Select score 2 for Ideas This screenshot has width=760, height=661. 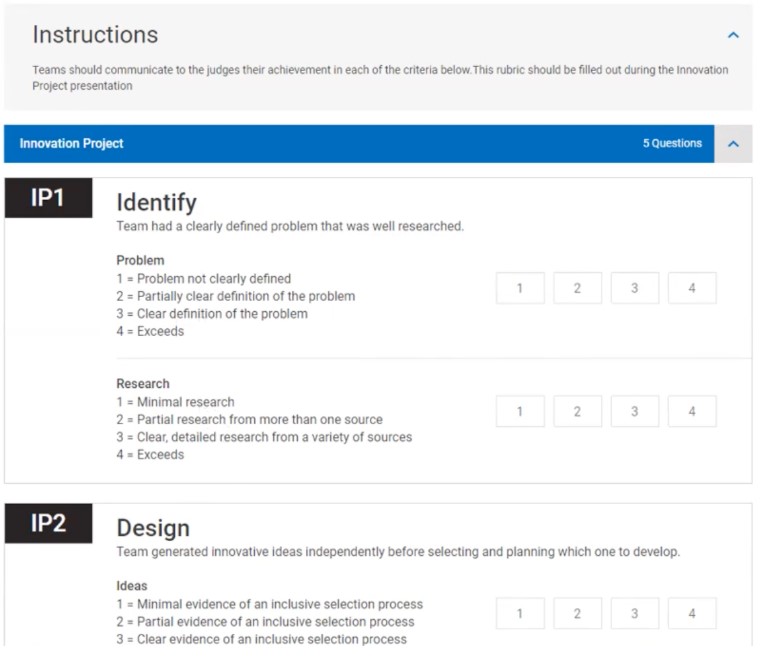coord(577,613)
